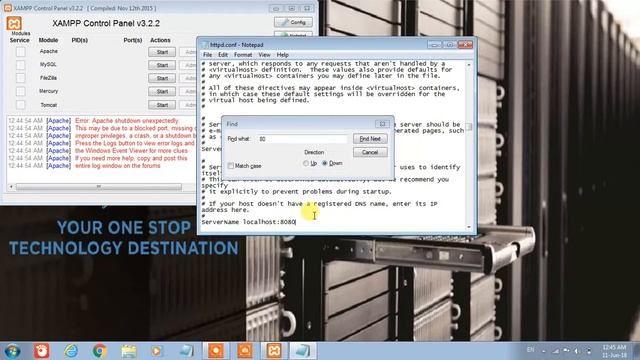This screenshot has height=360, width=640.
Task: Select the Down direction radio button
Action: click(325, 163)
